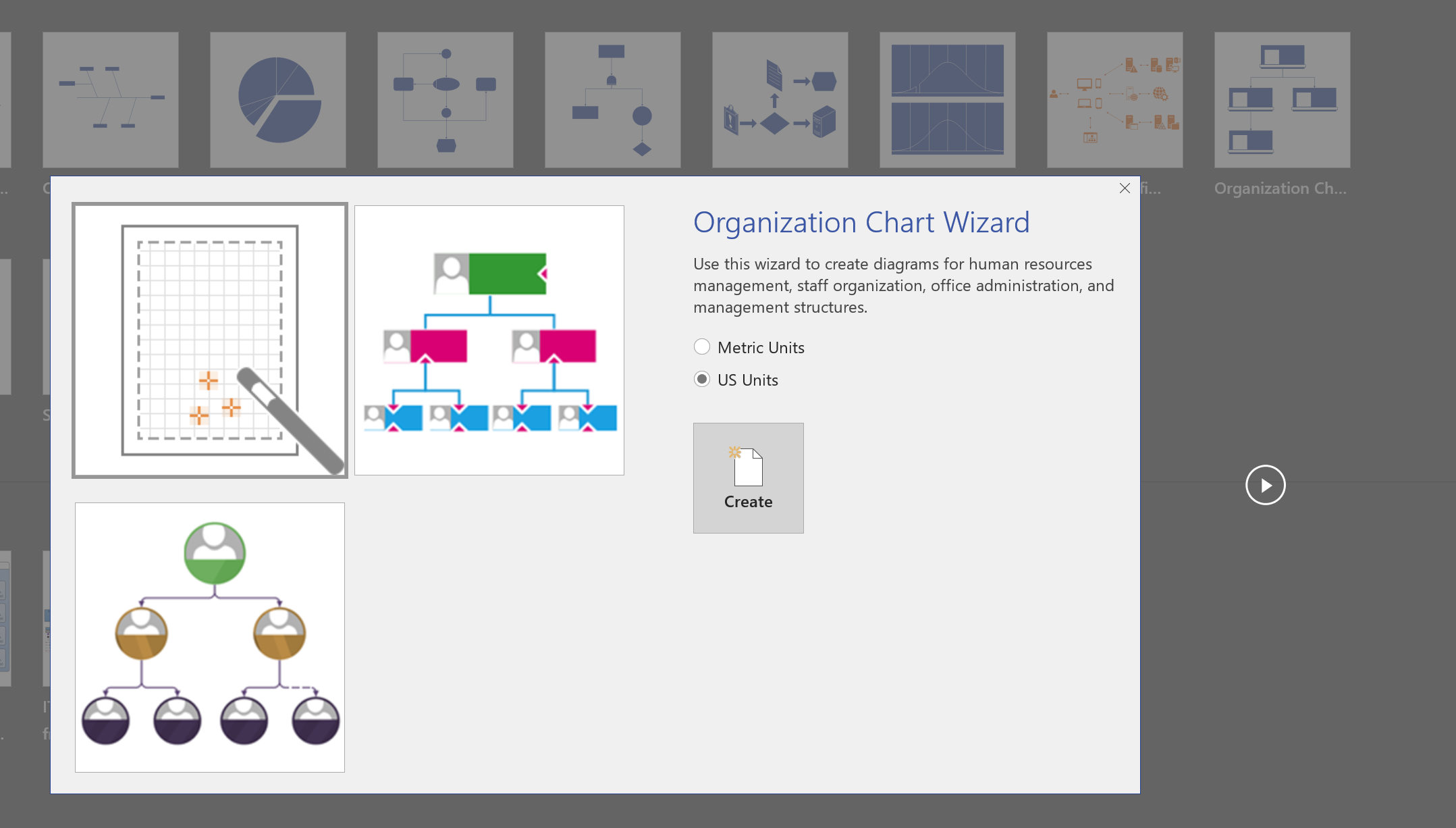1456x828 pixels.
Task: Select the colorful org chart template
Action: tap(489, 340)
